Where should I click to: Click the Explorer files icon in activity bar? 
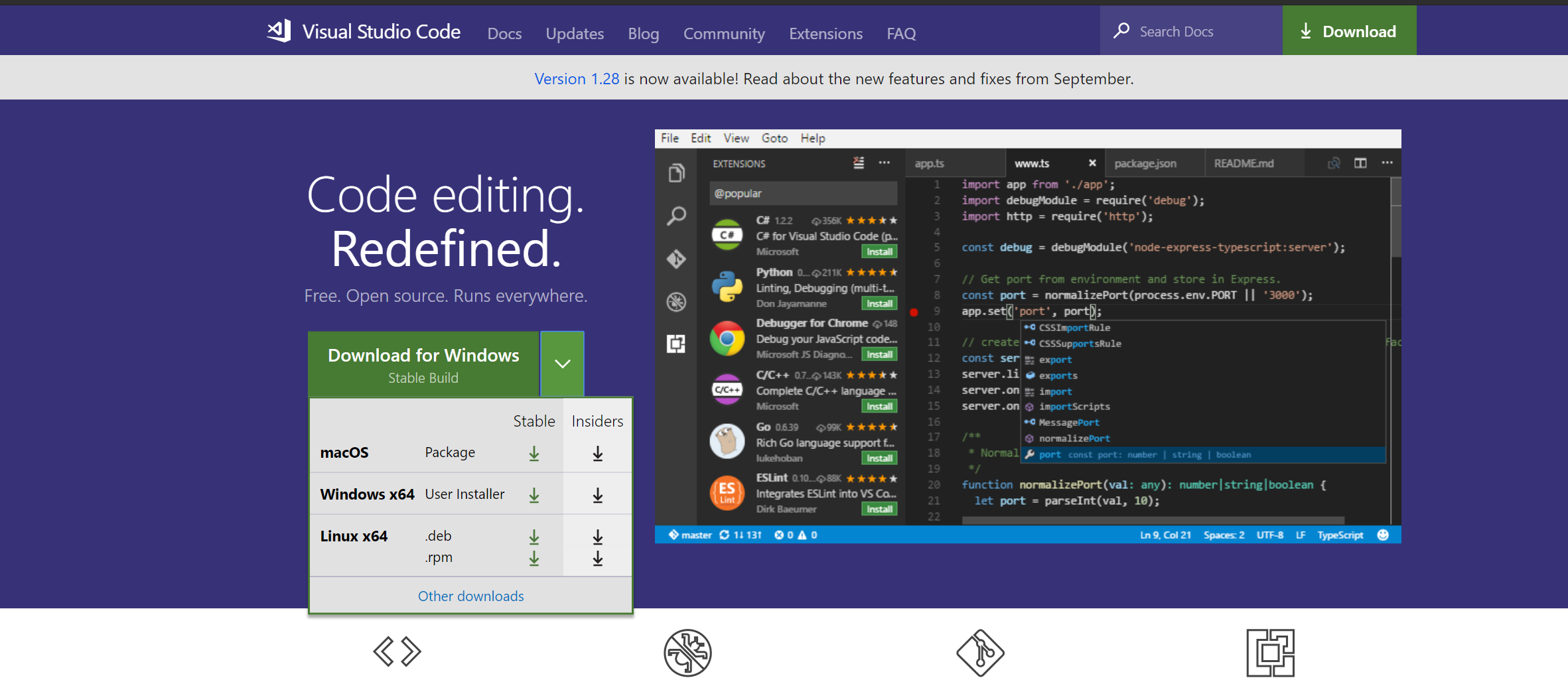click(x=676, y=173)
